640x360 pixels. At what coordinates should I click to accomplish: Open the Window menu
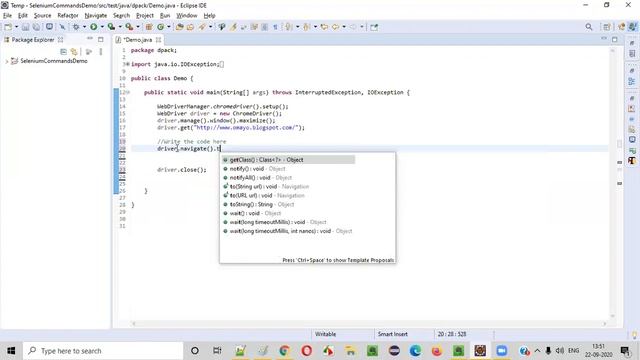tap(187, 16)
